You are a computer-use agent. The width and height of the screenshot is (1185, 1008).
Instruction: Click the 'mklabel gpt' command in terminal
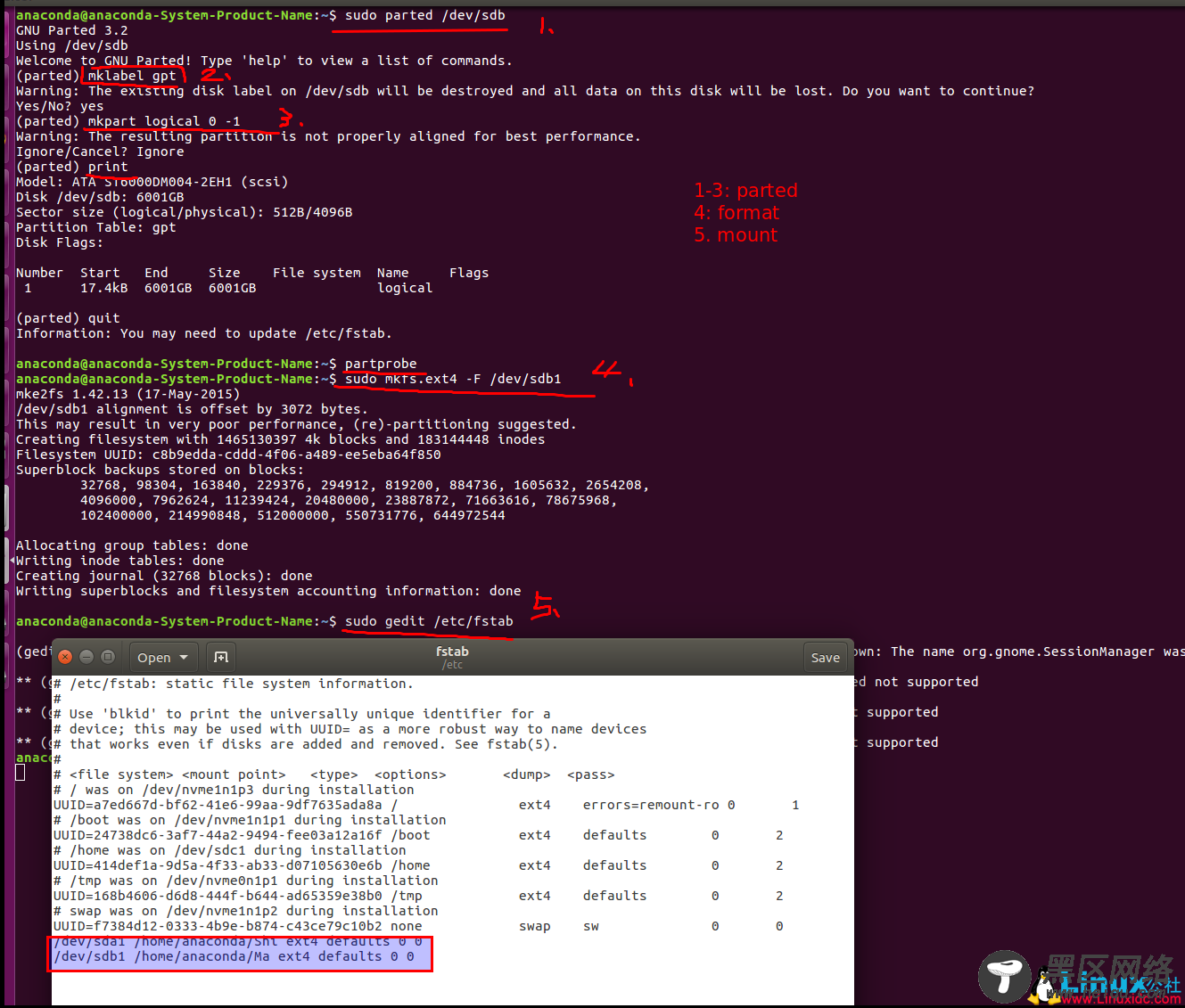[x=132, y=76]
